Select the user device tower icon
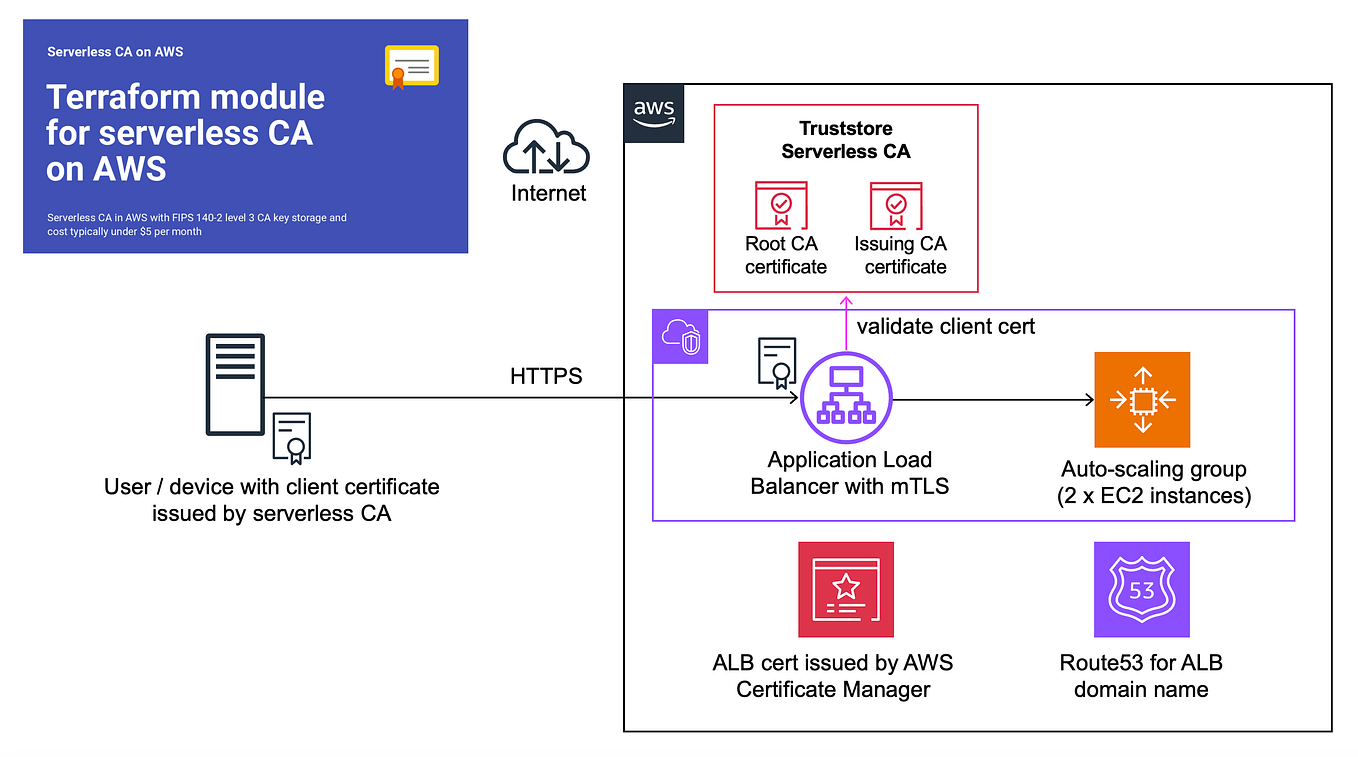The image size is (1358, 757). (x=234, y=383)
